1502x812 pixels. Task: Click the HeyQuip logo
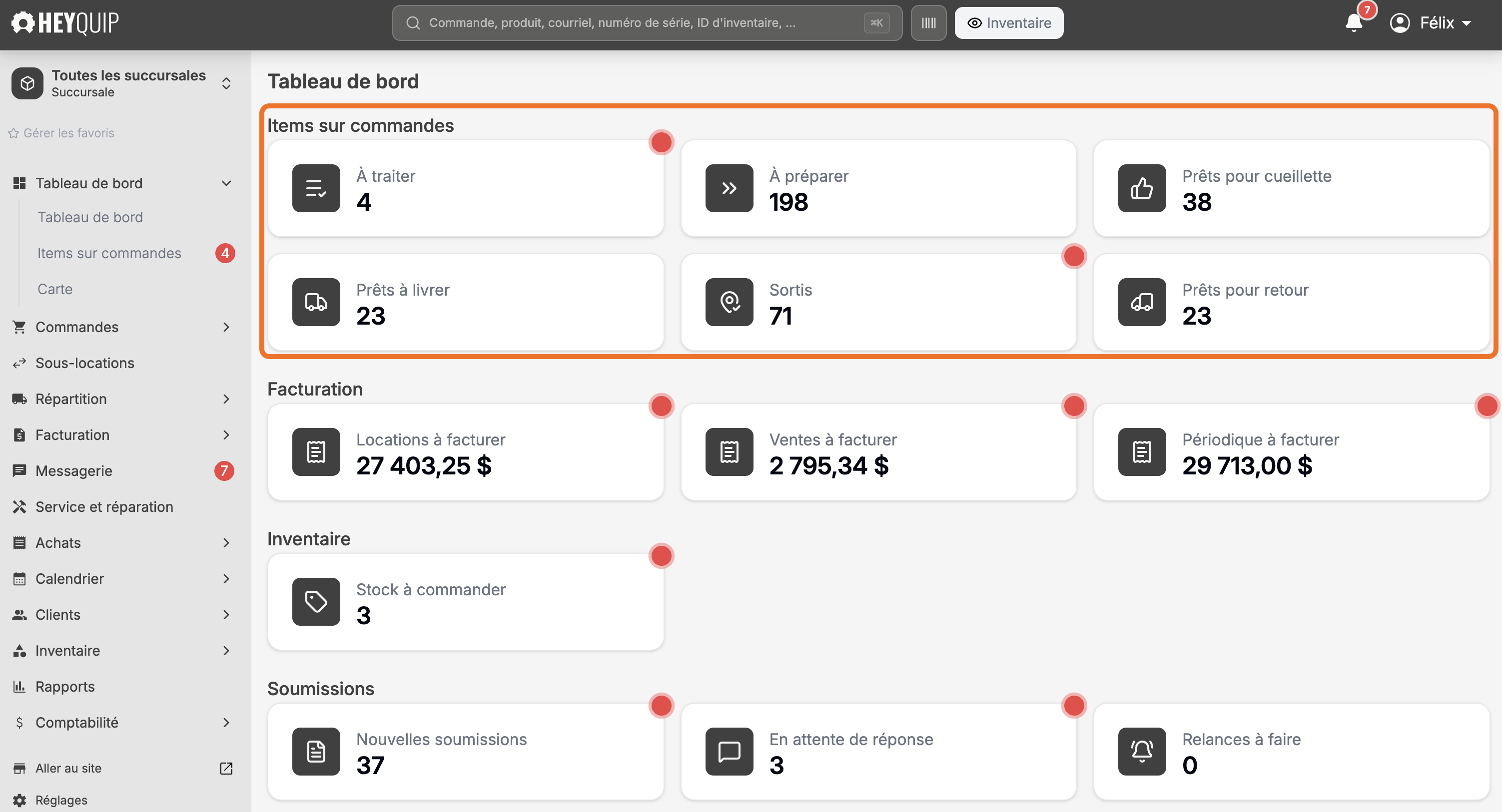[65, 23]
